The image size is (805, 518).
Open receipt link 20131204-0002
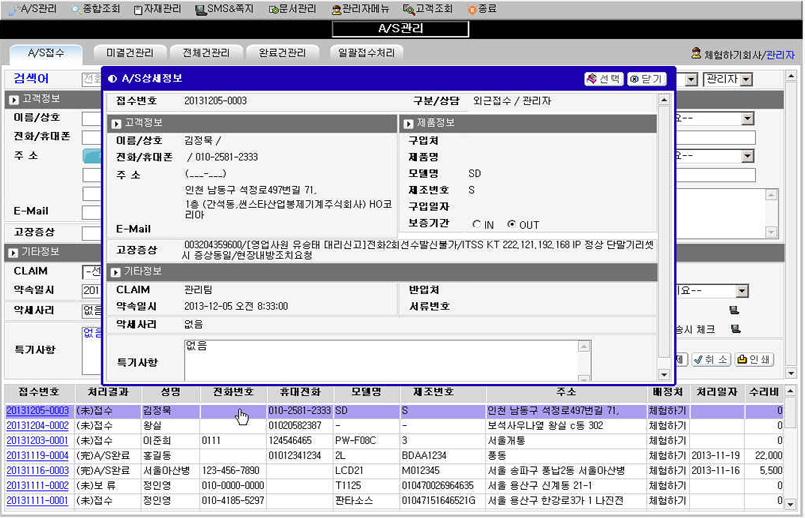pyautogui.click(x=37, y=425)
